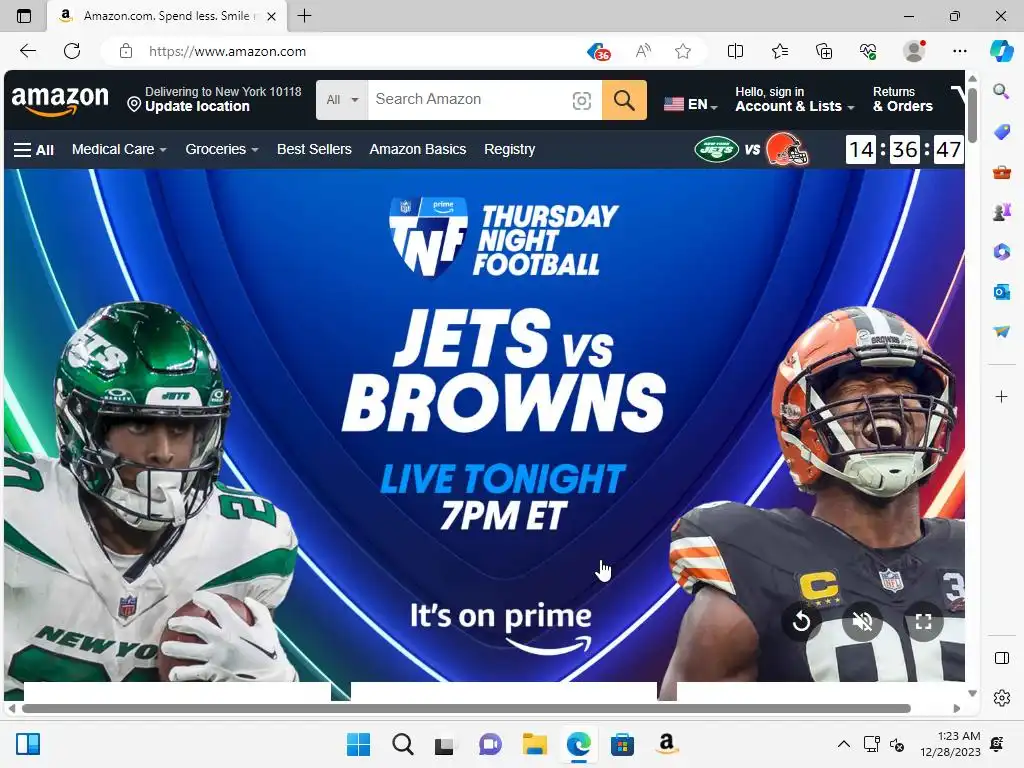Viewport: 1024px width, 768px height.
Task: Click the game countdown timer
Action: [x=904, y=150]
